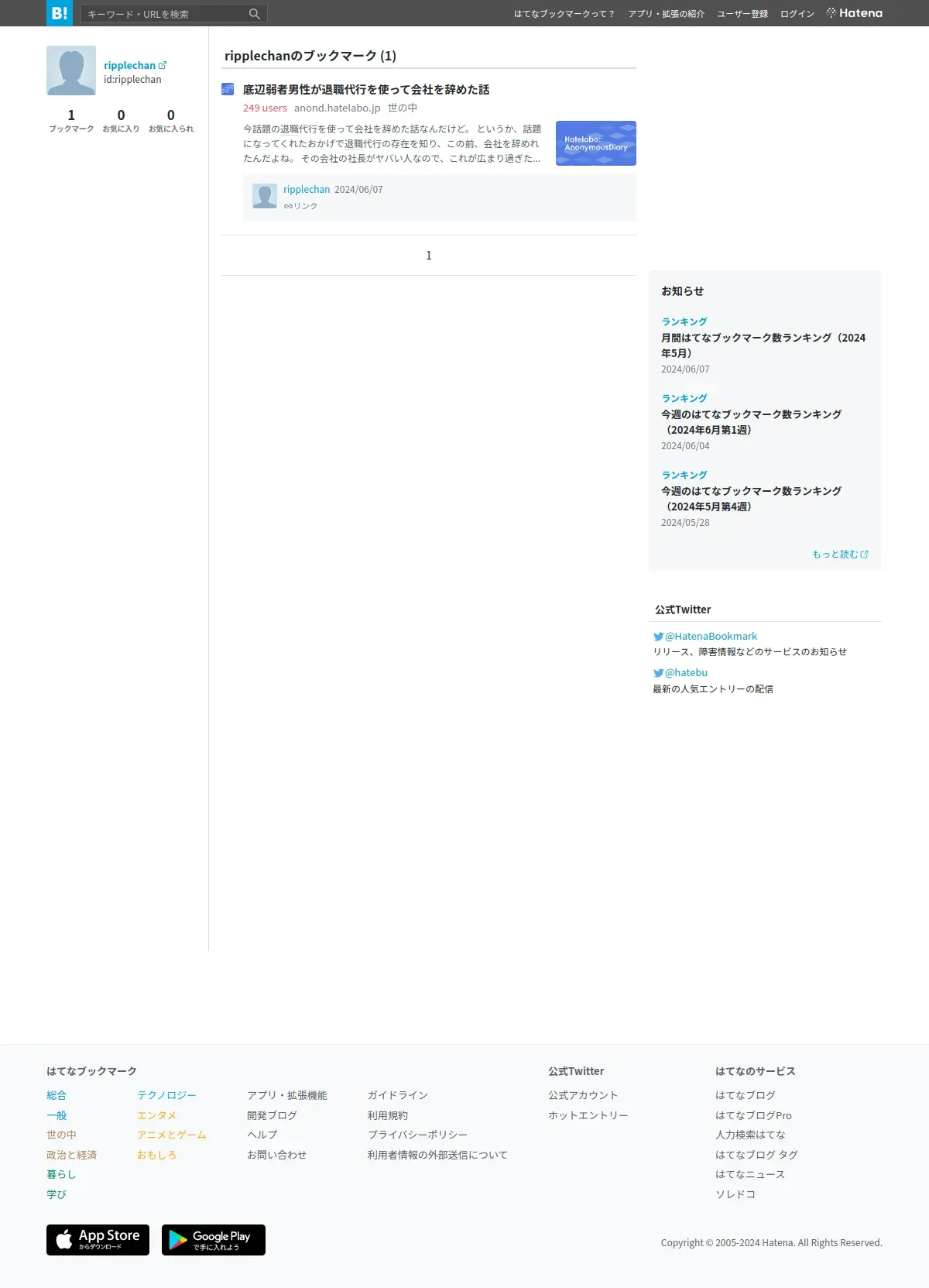This screenshot has width=929, height=1288.
Task: Open footer テクノロジー category
Action: (x=166, y=1095)
